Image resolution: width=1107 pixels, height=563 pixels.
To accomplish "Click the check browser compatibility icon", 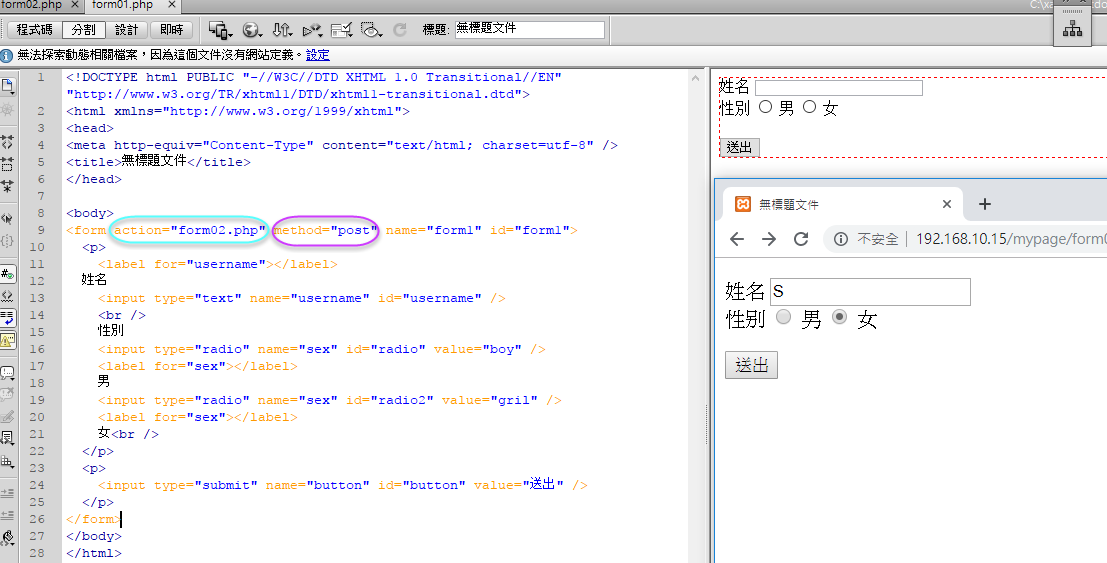I will click(341, 30).
